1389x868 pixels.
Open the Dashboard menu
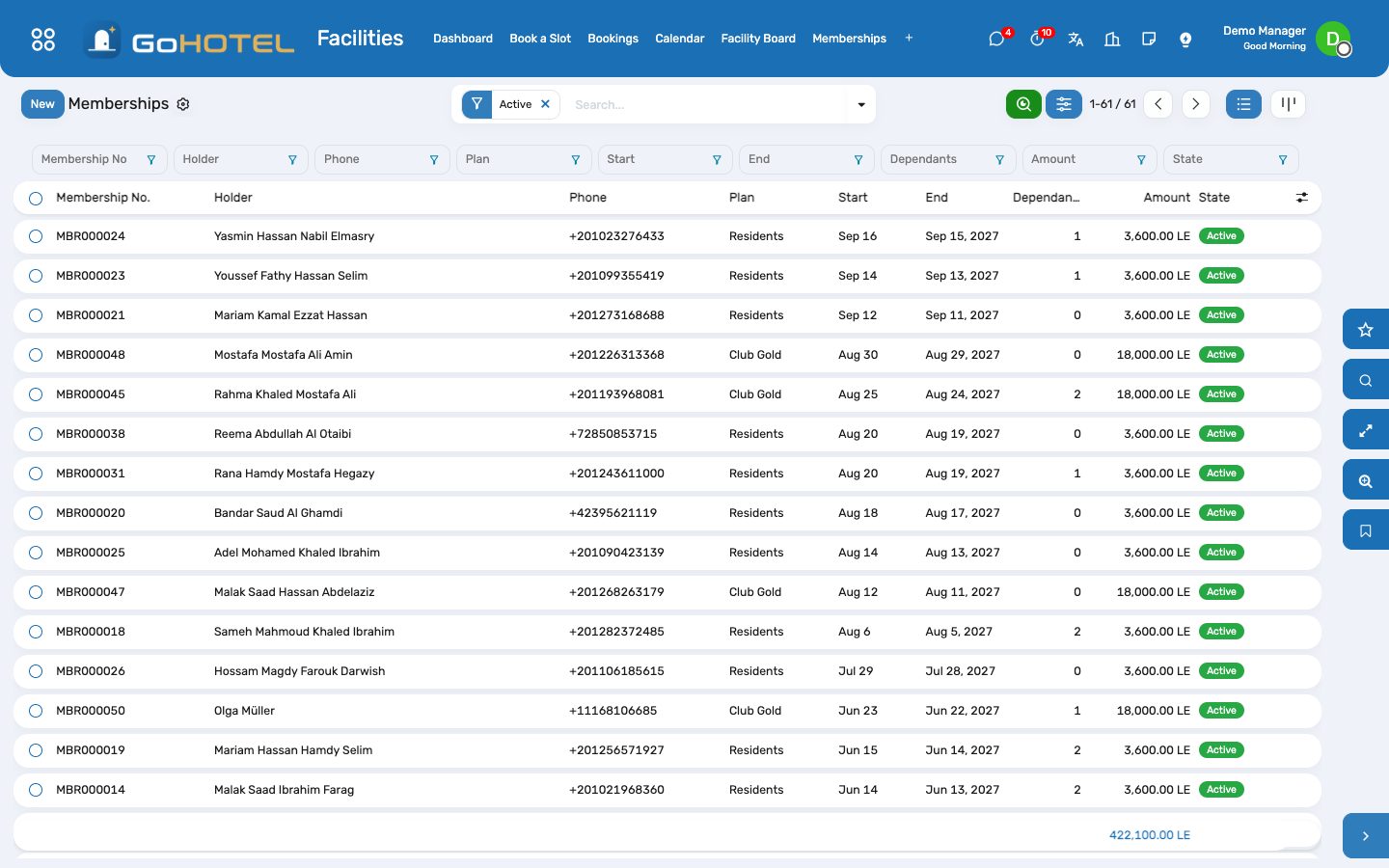pyautogui.click(x=463, y=39)
